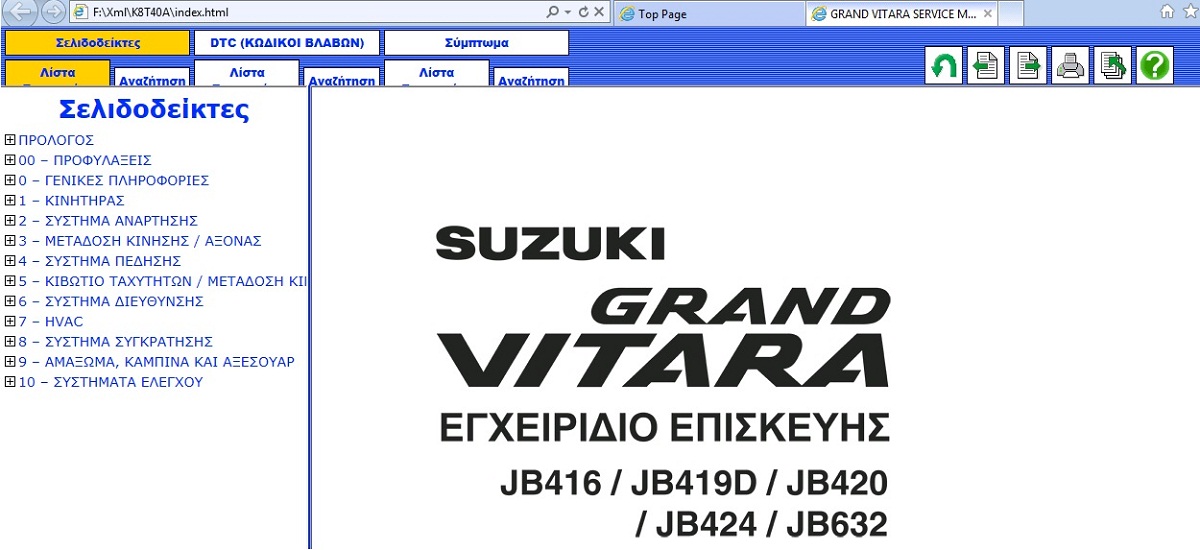Expand the 00 – ΠΡΟΦΥΛΑΞΕΙΣ node
1200x550 pixels.
pos(10,160)
